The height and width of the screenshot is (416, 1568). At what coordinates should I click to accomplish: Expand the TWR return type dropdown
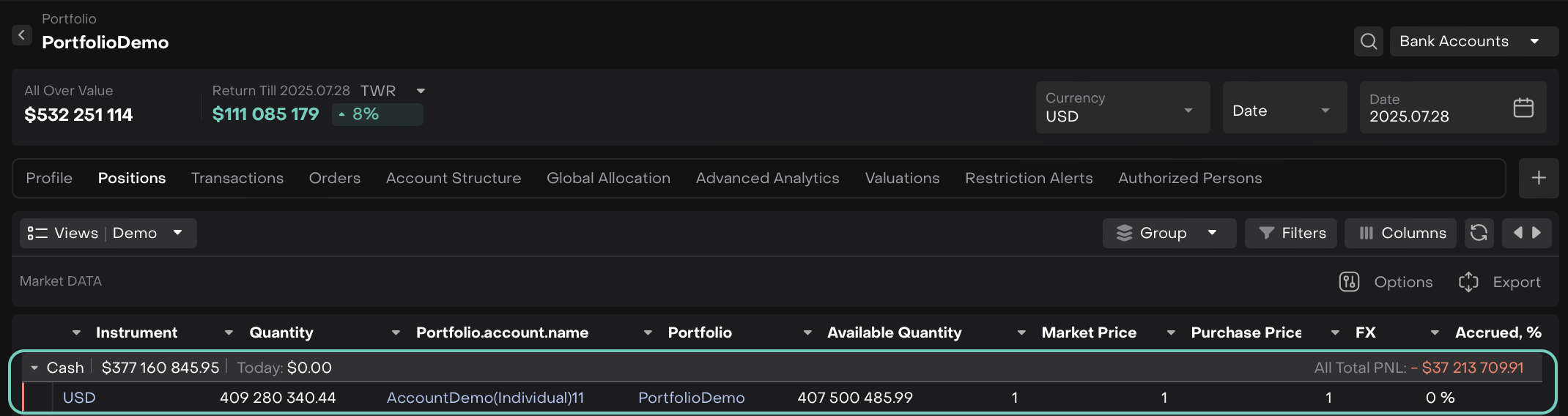click(x=421, y=91)
